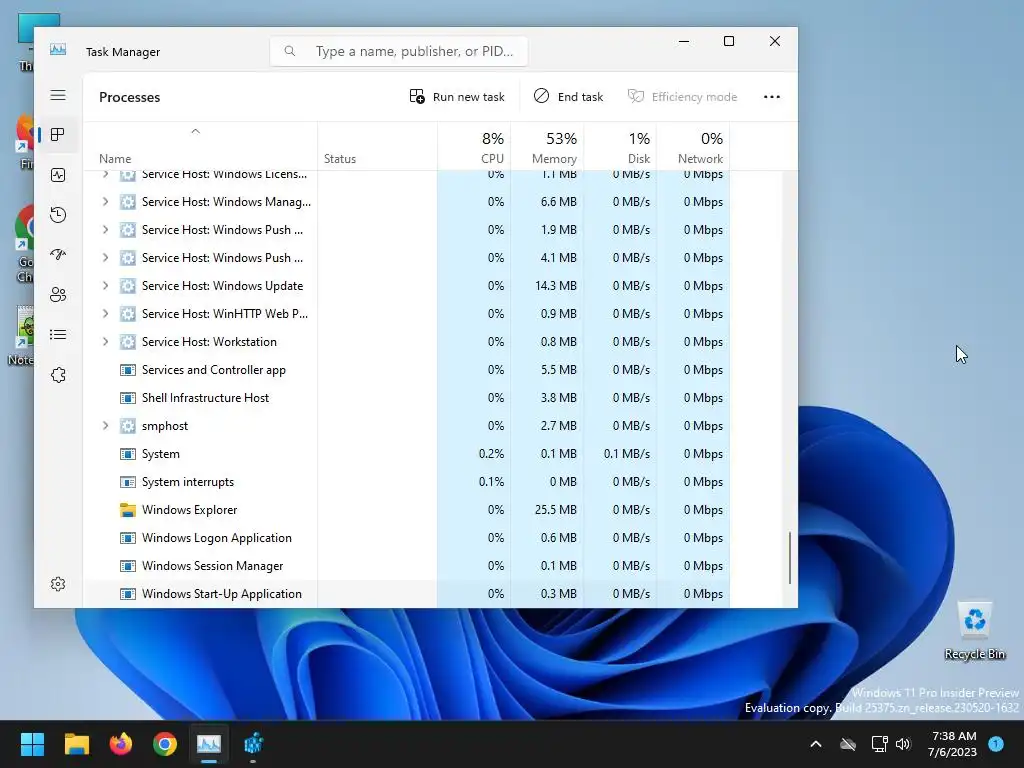Open File Explorer from the taskbar
1024x768 pixels.
(x=76, y=744)
